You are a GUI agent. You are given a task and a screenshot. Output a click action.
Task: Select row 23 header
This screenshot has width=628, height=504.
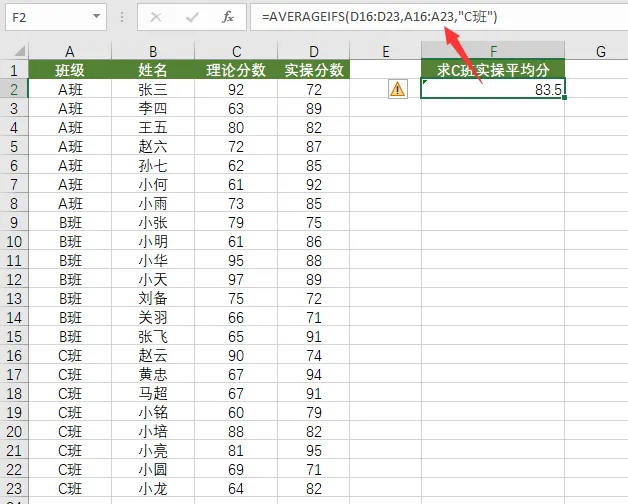point(14,488)
